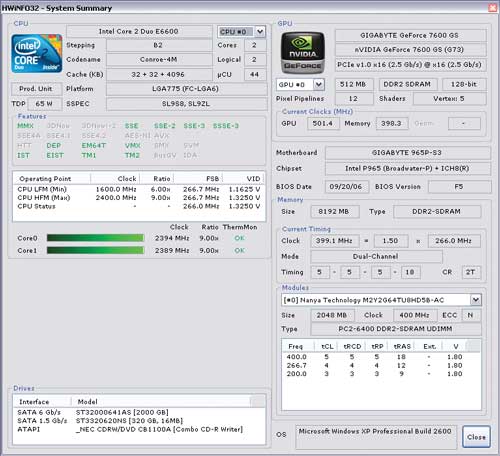The image size is (500, 456).
Task: Click the tRAS column header
Action: tap(402, 346)
